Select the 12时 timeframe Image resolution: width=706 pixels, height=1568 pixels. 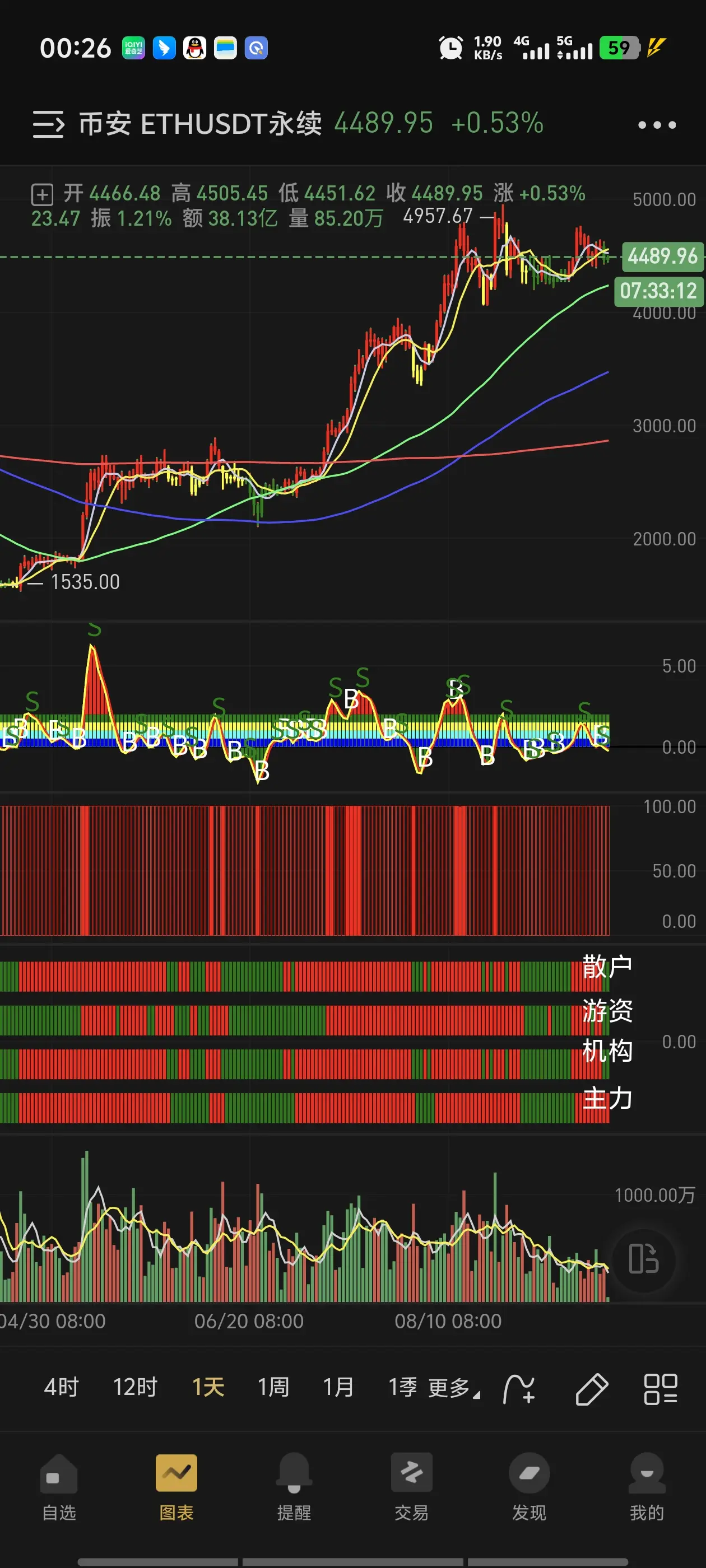pyautogui.click(x=135, y=1387)
